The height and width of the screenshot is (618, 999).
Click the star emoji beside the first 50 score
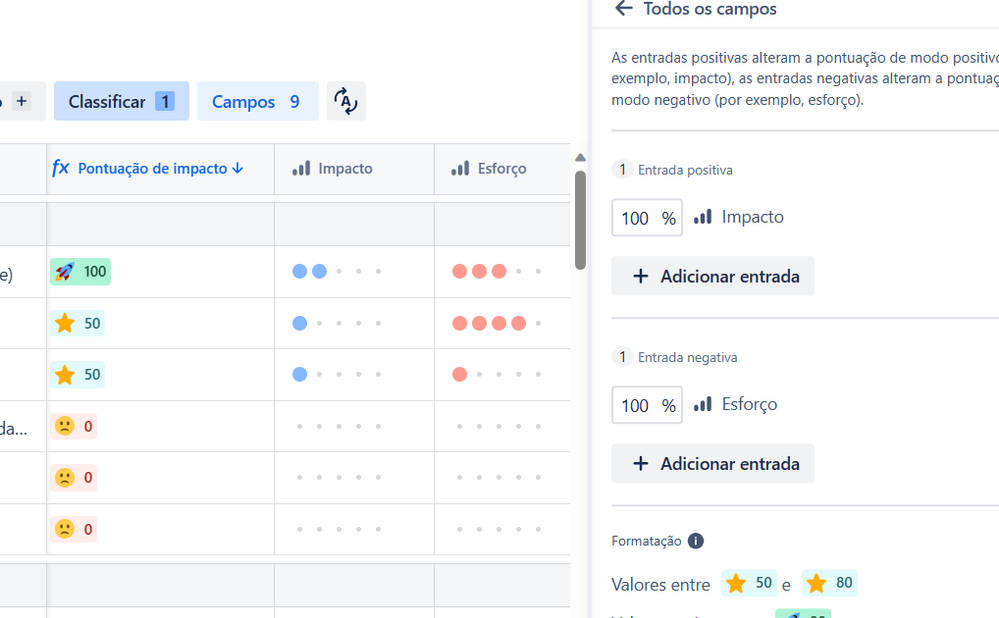pyautogui.click(x=64, y=322)
